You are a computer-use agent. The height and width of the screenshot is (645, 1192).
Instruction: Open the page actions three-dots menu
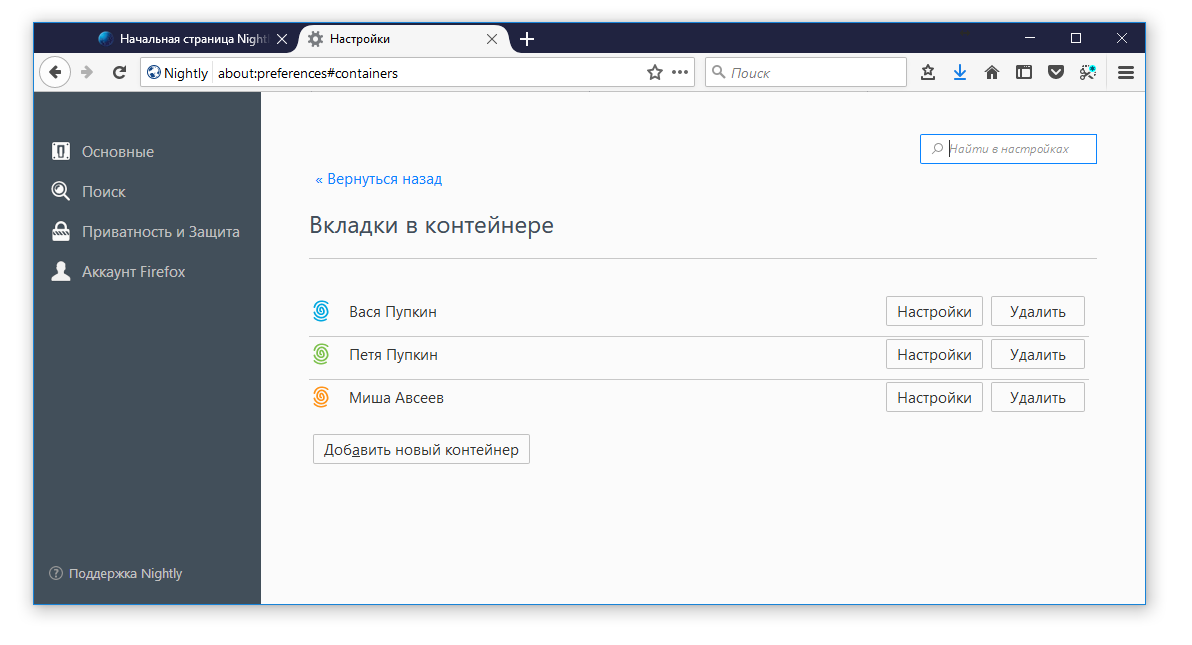pyautogui.click(x=680, y=72)
